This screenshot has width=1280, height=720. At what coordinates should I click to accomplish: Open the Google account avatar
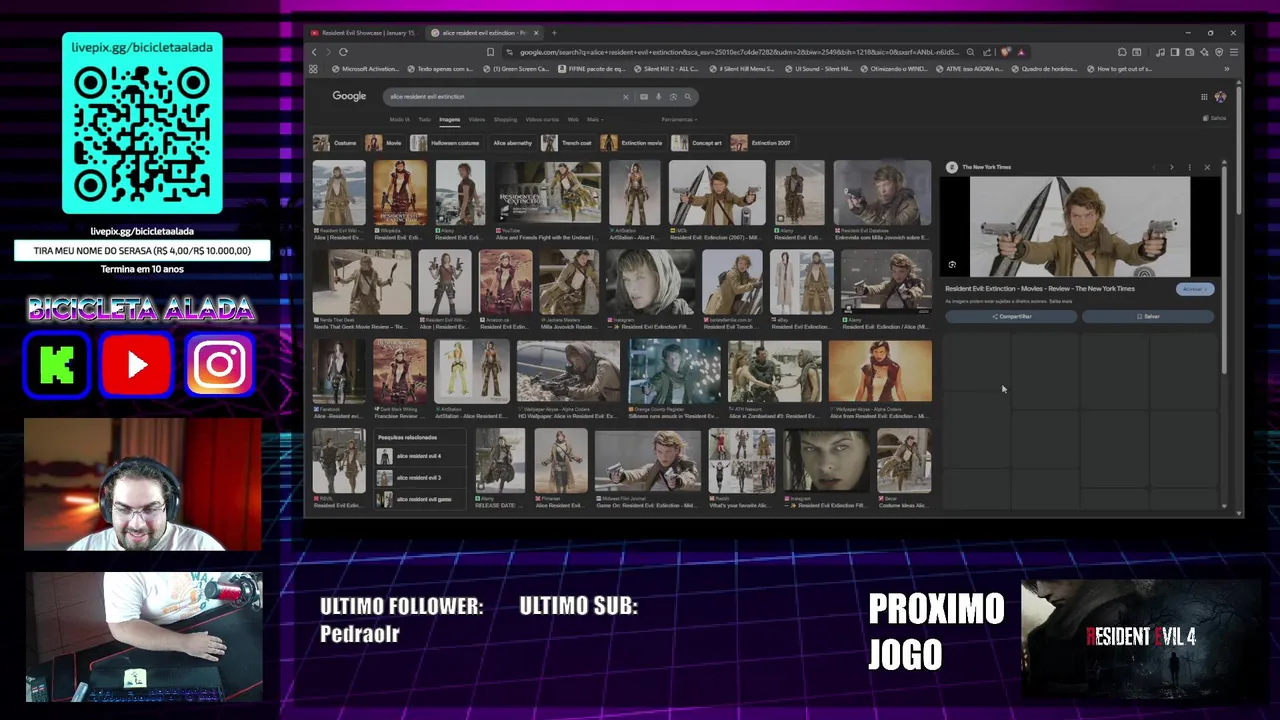(x=1220, y=97)
